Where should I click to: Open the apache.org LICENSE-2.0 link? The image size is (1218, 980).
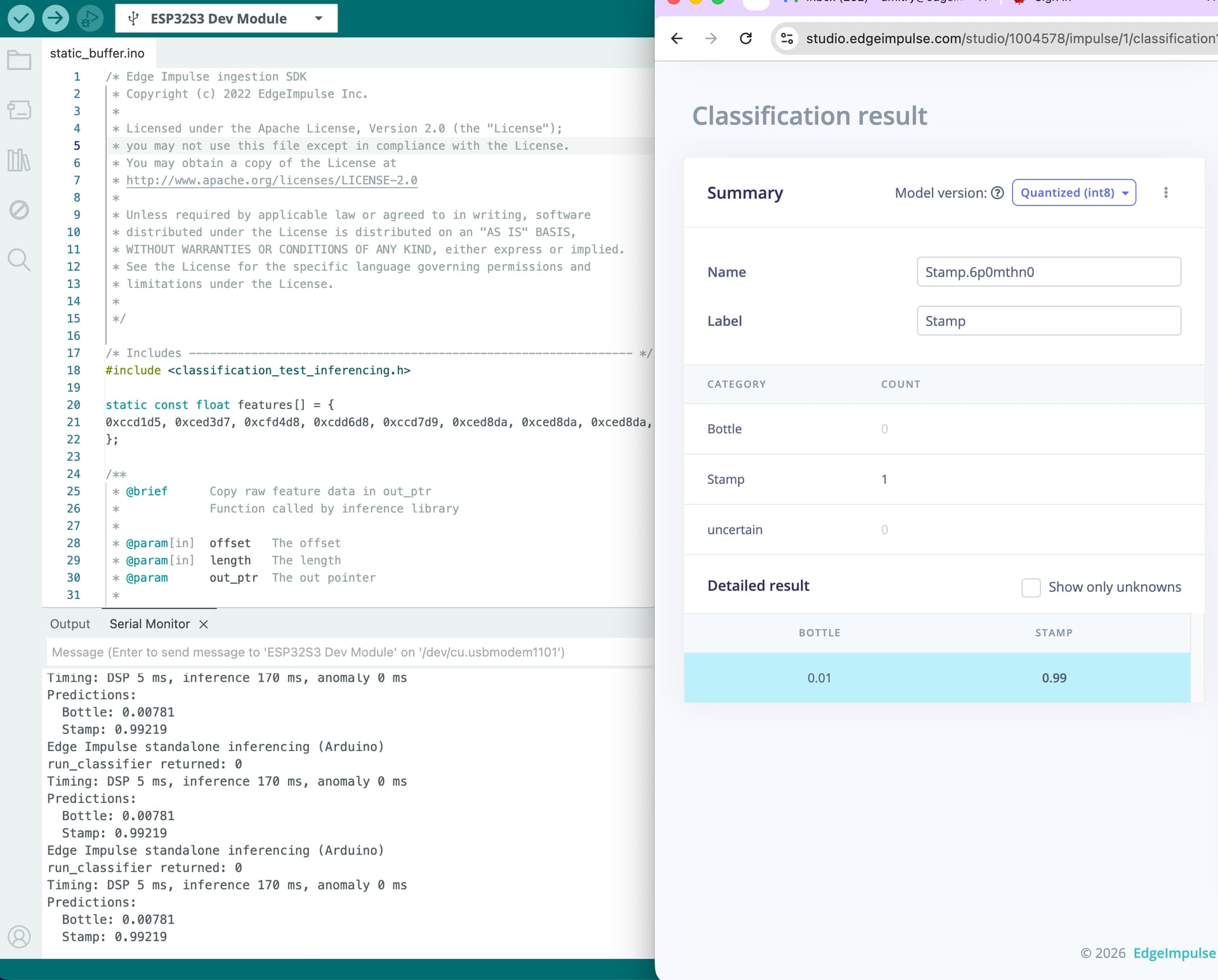point(272,180)
